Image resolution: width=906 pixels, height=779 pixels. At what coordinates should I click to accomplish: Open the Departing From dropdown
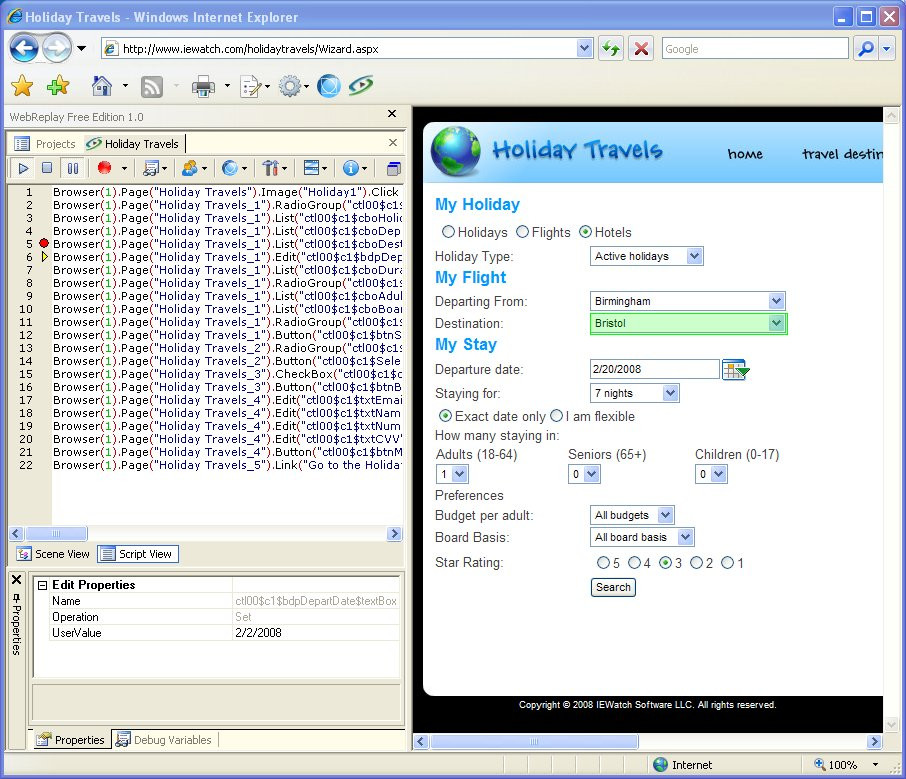pos(776,301)
